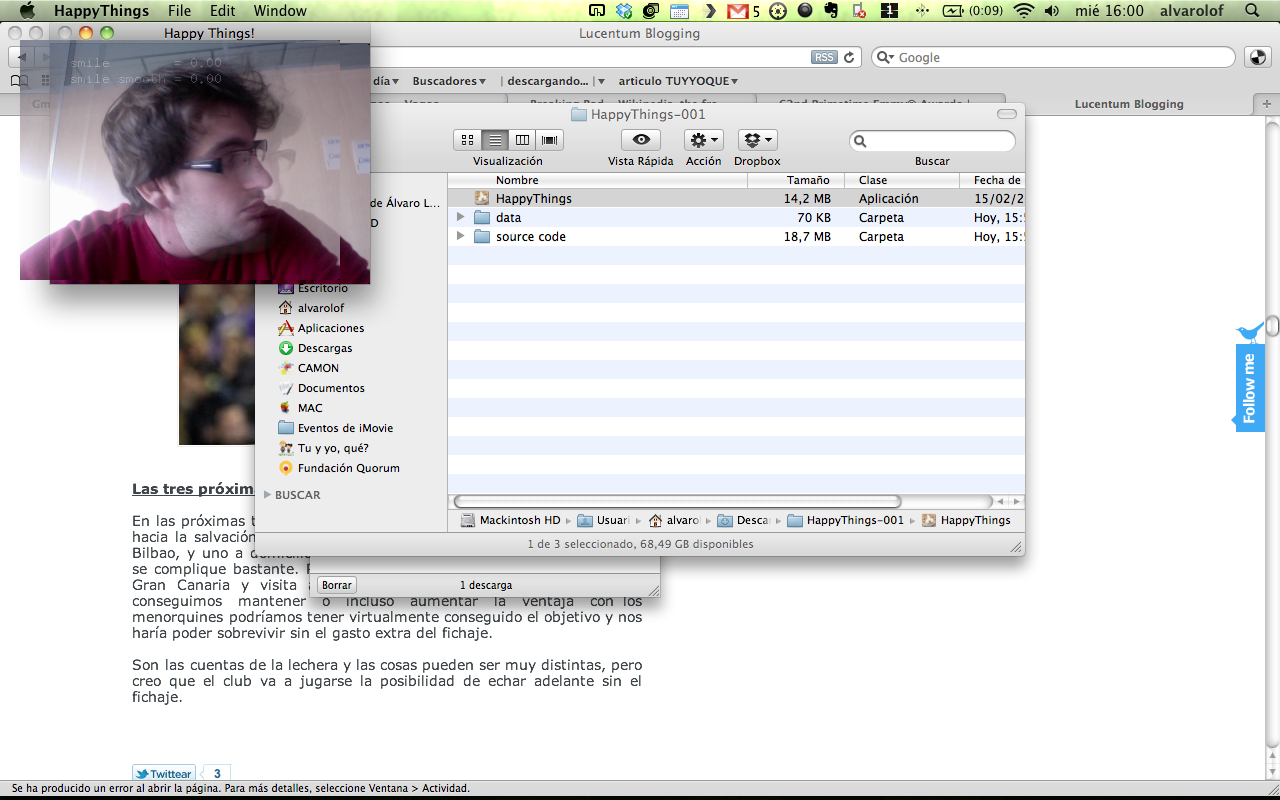
Task: Click the Evernote elephant menu bar icon
Action: 831,11
